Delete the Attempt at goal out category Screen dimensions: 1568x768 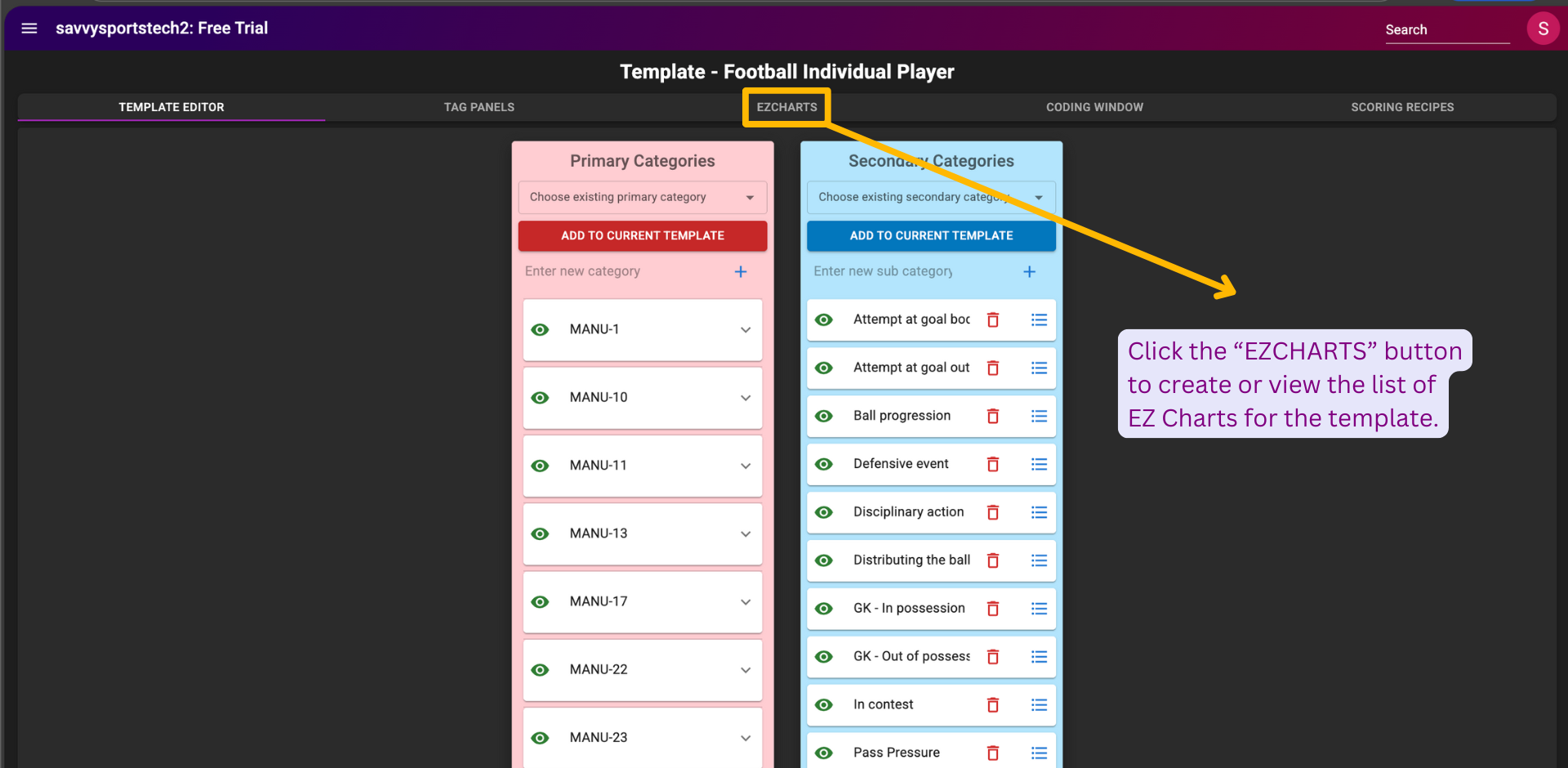992,368
